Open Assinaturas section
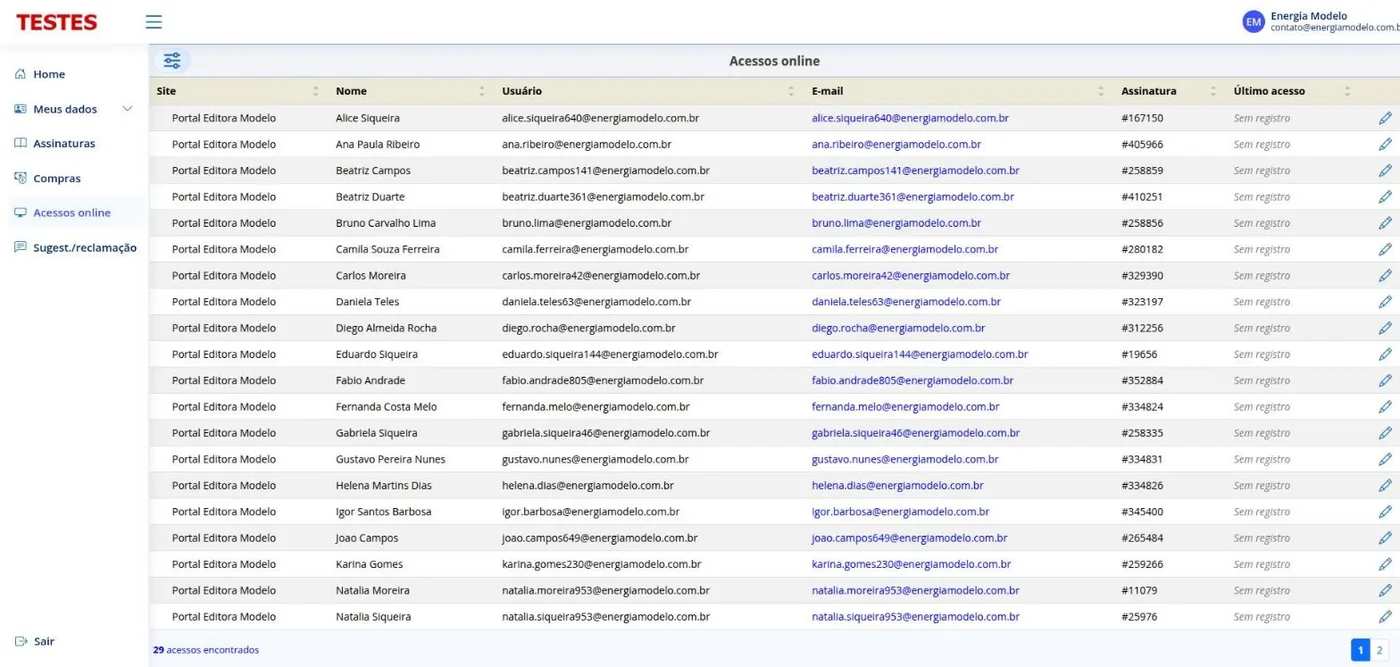This screenshot has height=667, width=1400. 64,143
